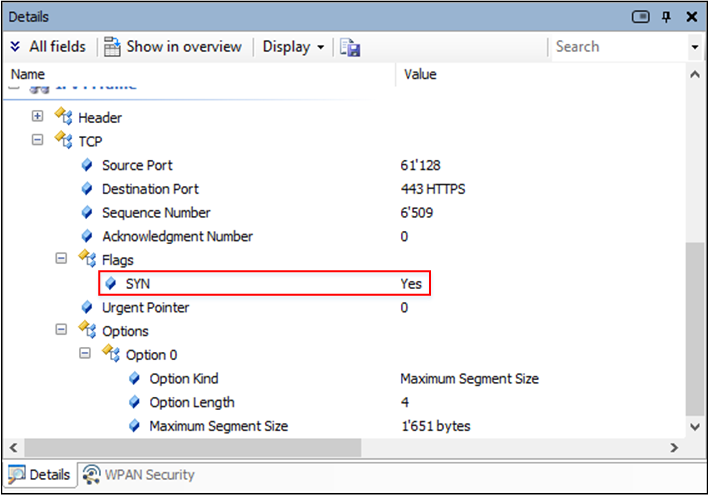Collapse the Option 0 node

(x=85, y=355)
